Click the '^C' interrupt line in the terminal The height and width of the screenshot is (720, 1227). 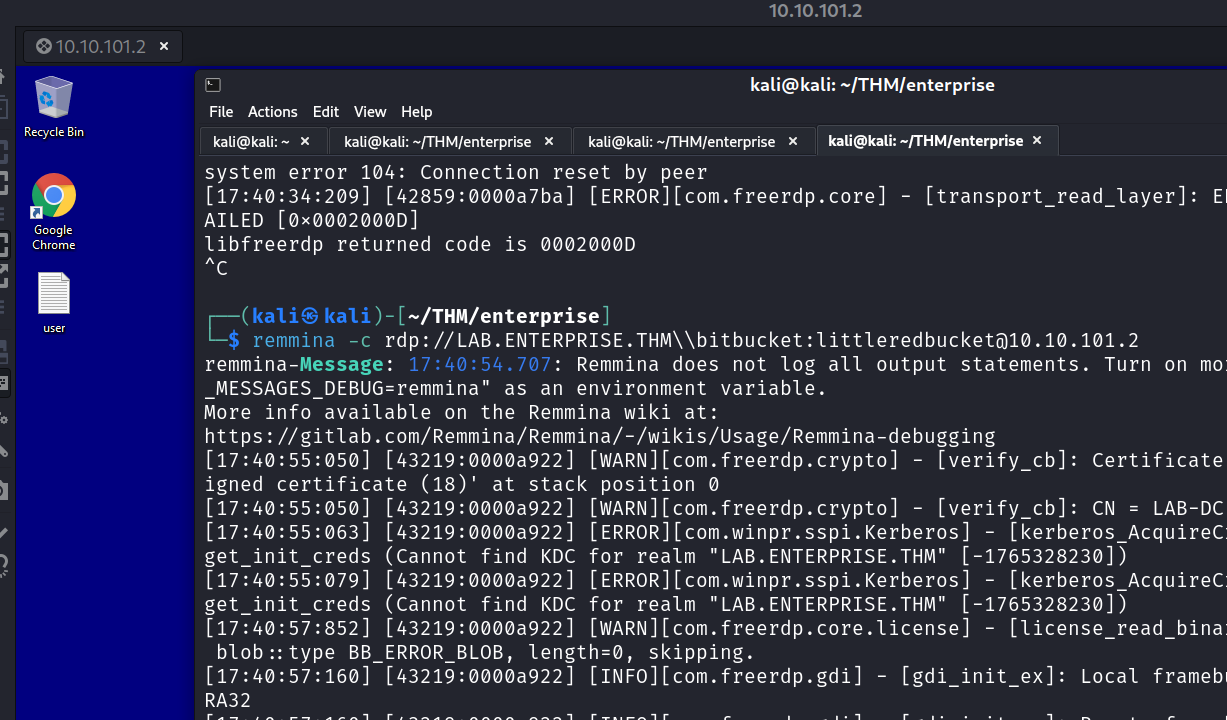(216, 268)
